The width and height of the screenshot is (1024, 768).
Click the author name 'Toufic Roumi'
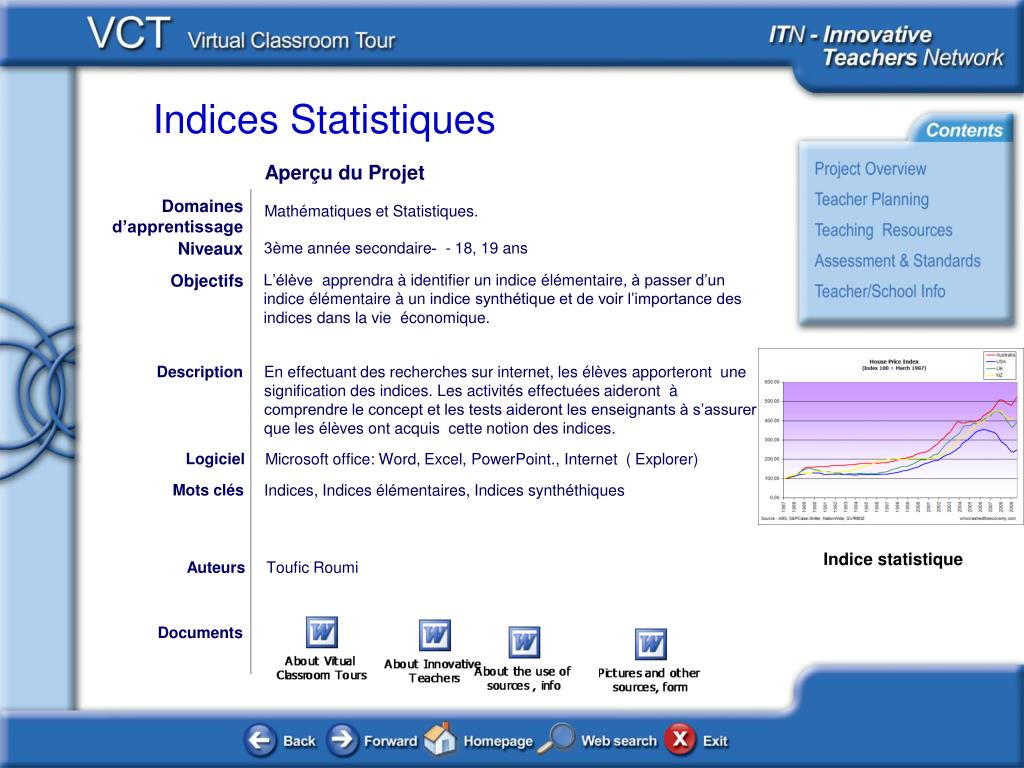tap(312, 568)
